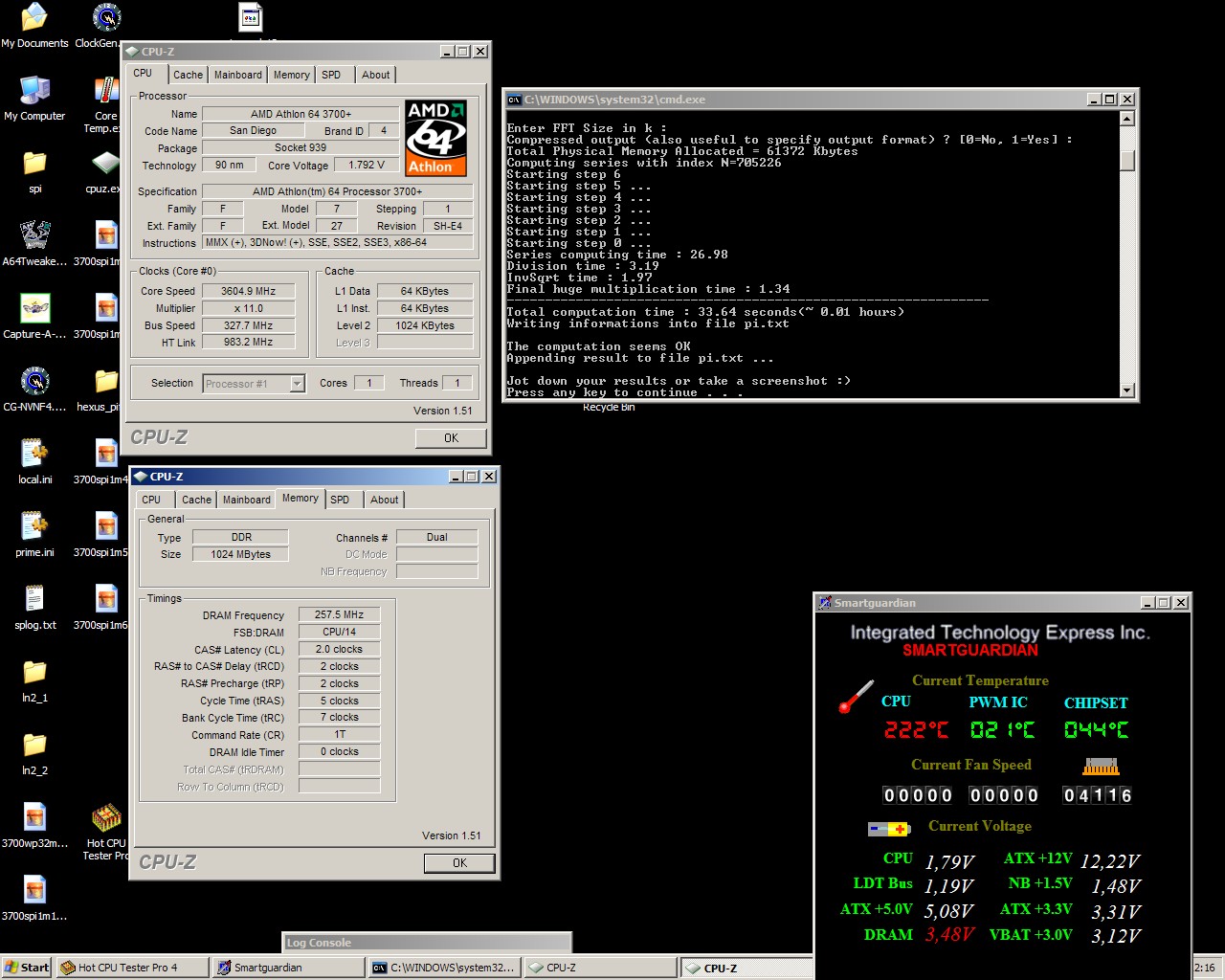Click the thermometer icon in Smartguardian
This screenshot has height=980, width=1225.
856,697
